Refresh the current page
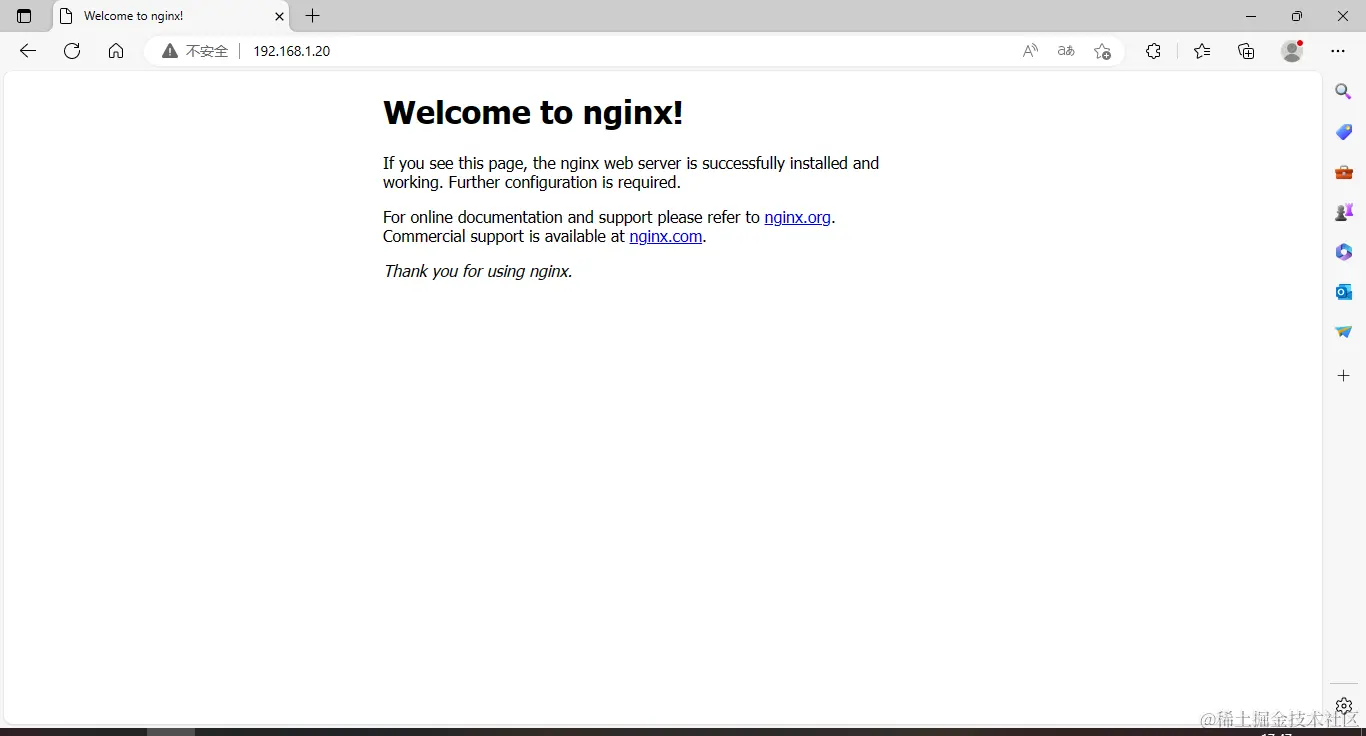1366x736 pixels. point(72,51)
